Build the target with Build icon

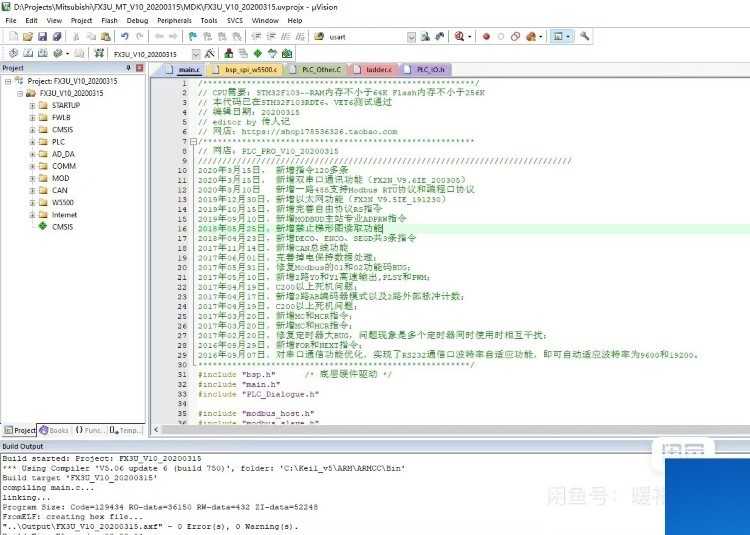28,54
